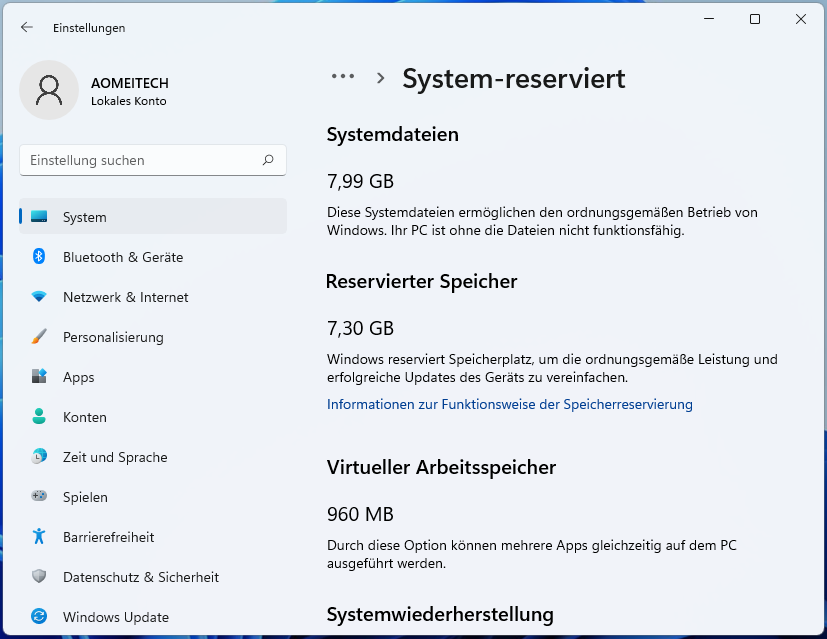
Task: Click the Konten person icon
Action: pyautogui.click(x=39, y=417)
